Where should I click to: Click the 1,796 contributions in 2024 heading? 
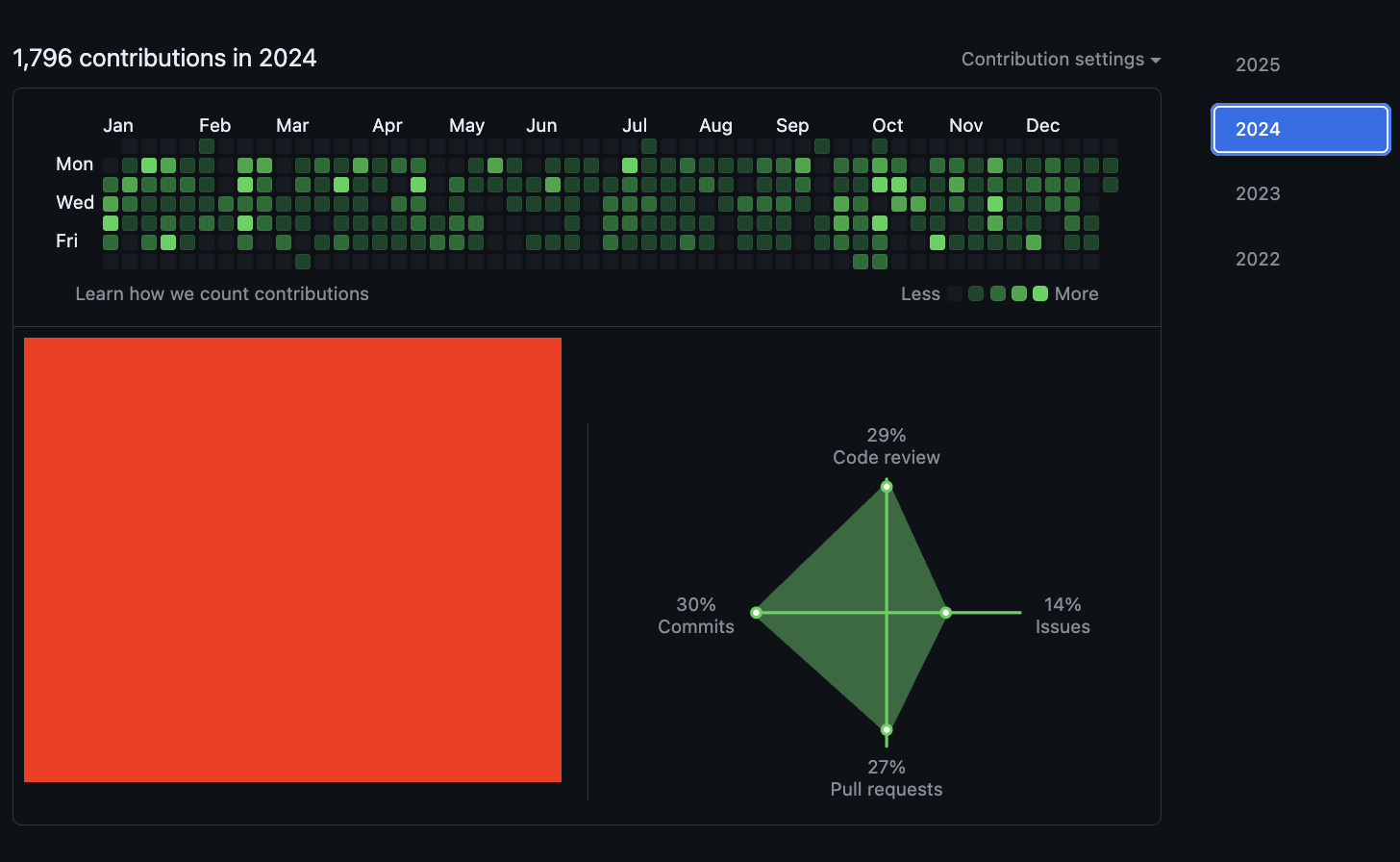(164, 58)
